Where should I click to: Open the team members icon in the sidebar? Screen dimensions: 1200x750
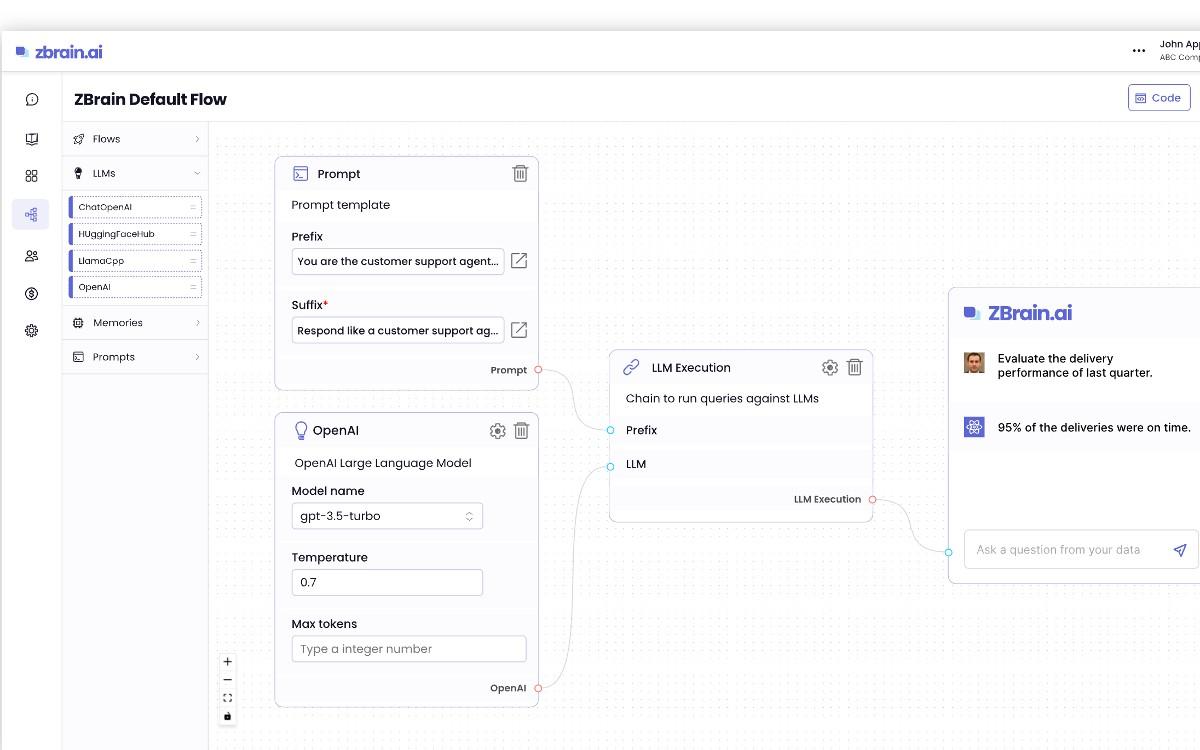click(31, 255)
